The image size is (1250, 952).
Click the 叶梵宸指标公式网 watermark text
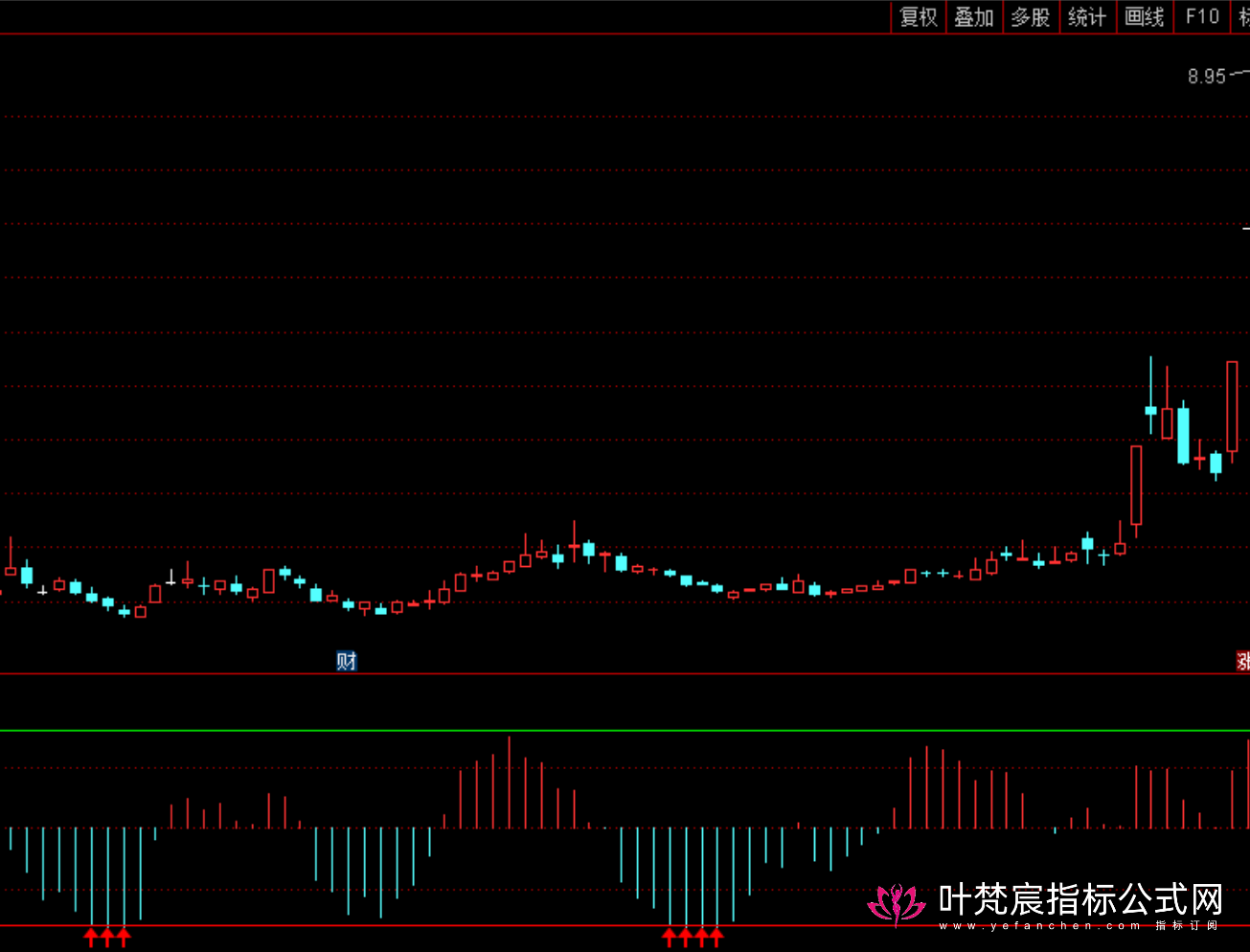tap(1080, 898)
